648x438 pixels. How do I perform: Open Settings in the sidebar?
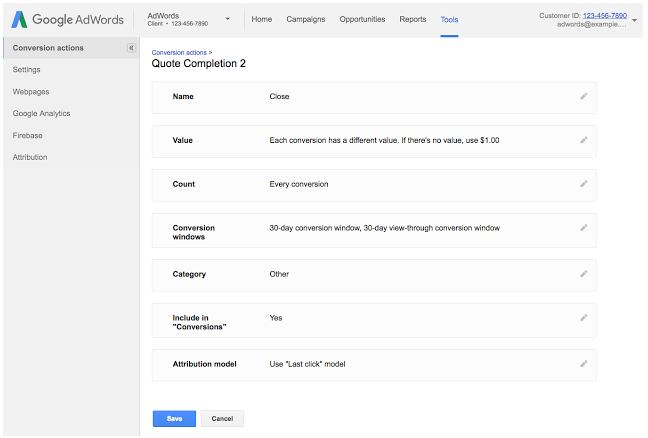[x=26, y=69]
